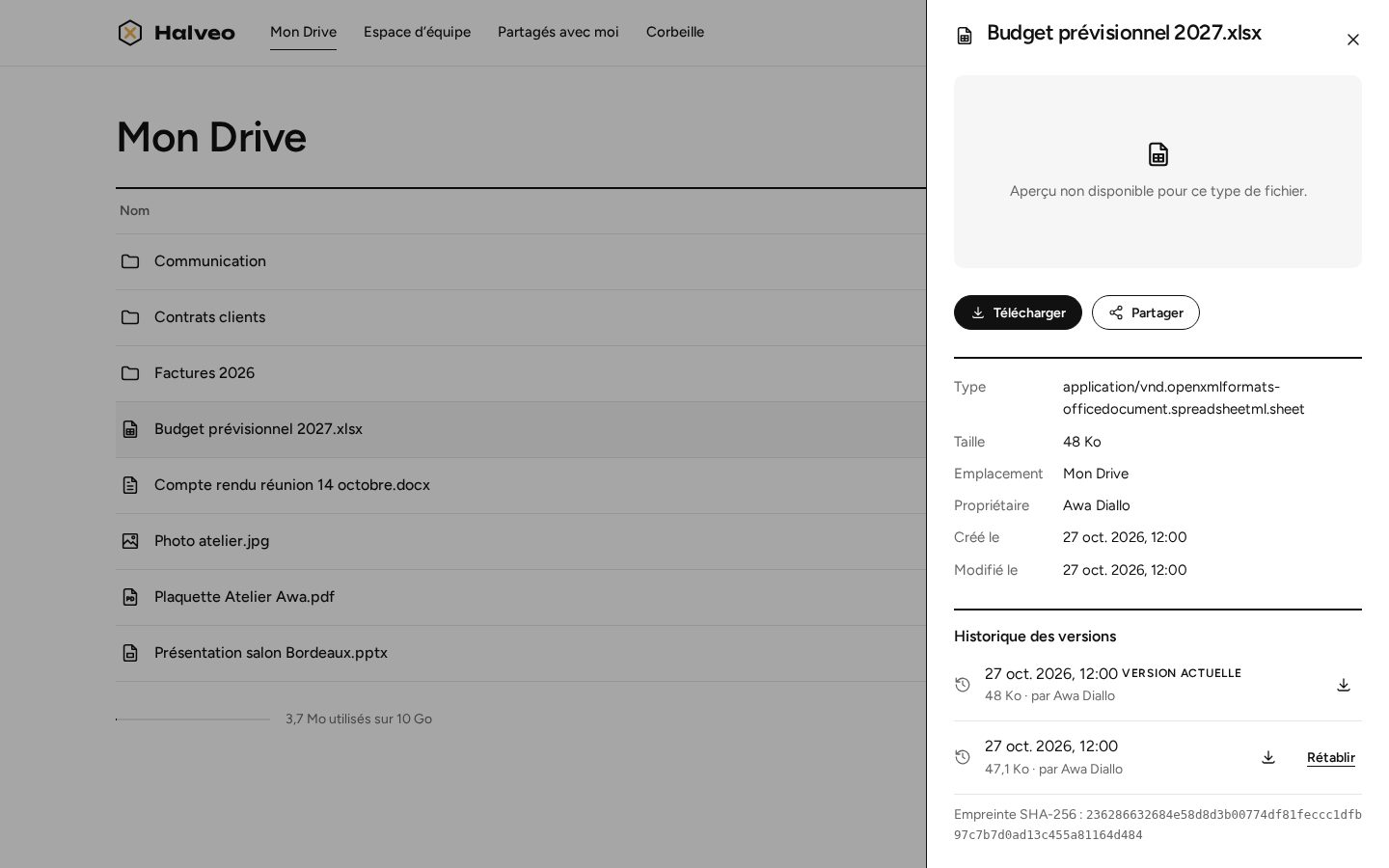Click the image icon for Photo atelier.jpg
This screenshot has width=1389, height=868.
(x=130, y=541)
